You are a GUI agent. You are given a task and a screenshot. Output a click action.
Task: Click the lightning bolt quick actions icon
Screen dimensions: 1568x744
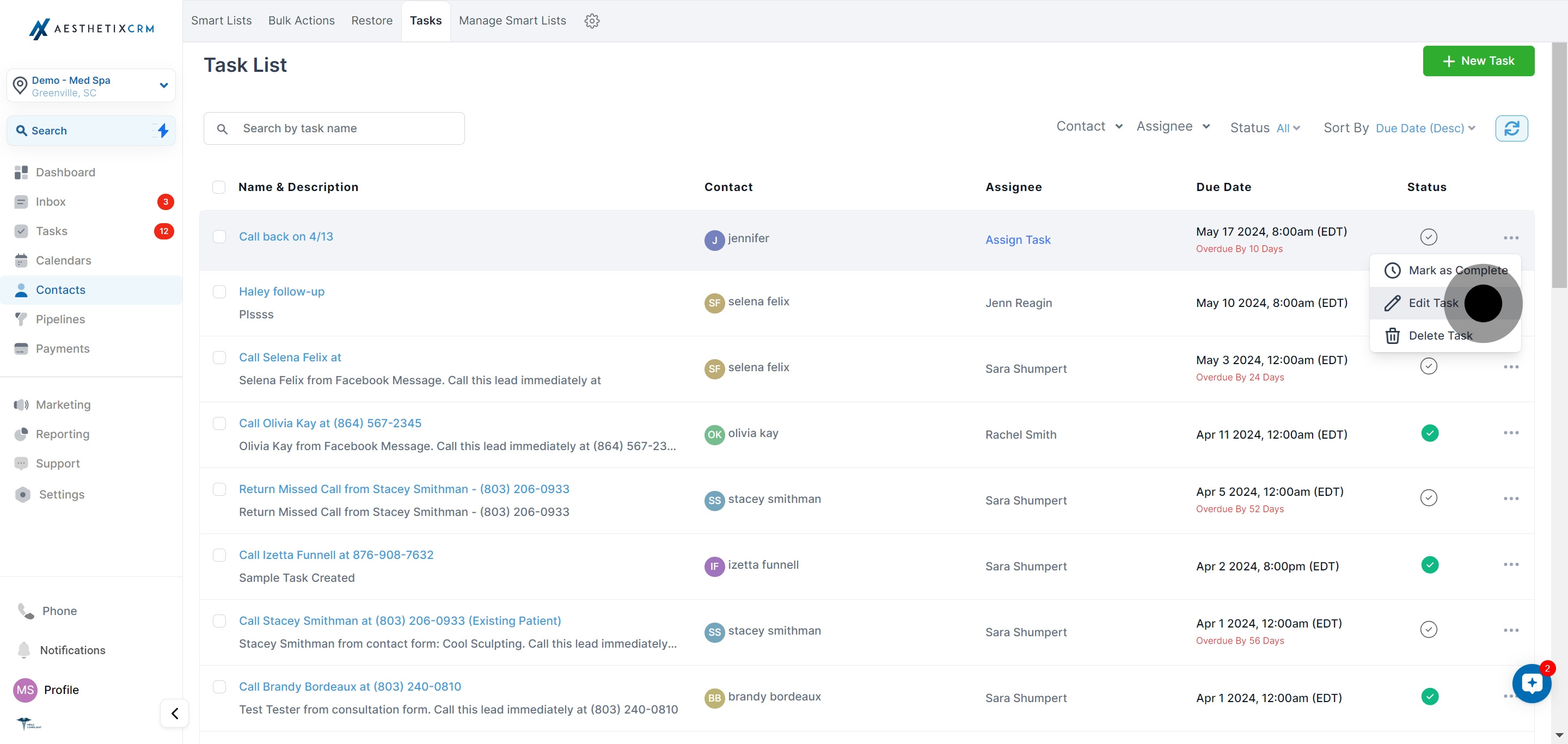163,130
